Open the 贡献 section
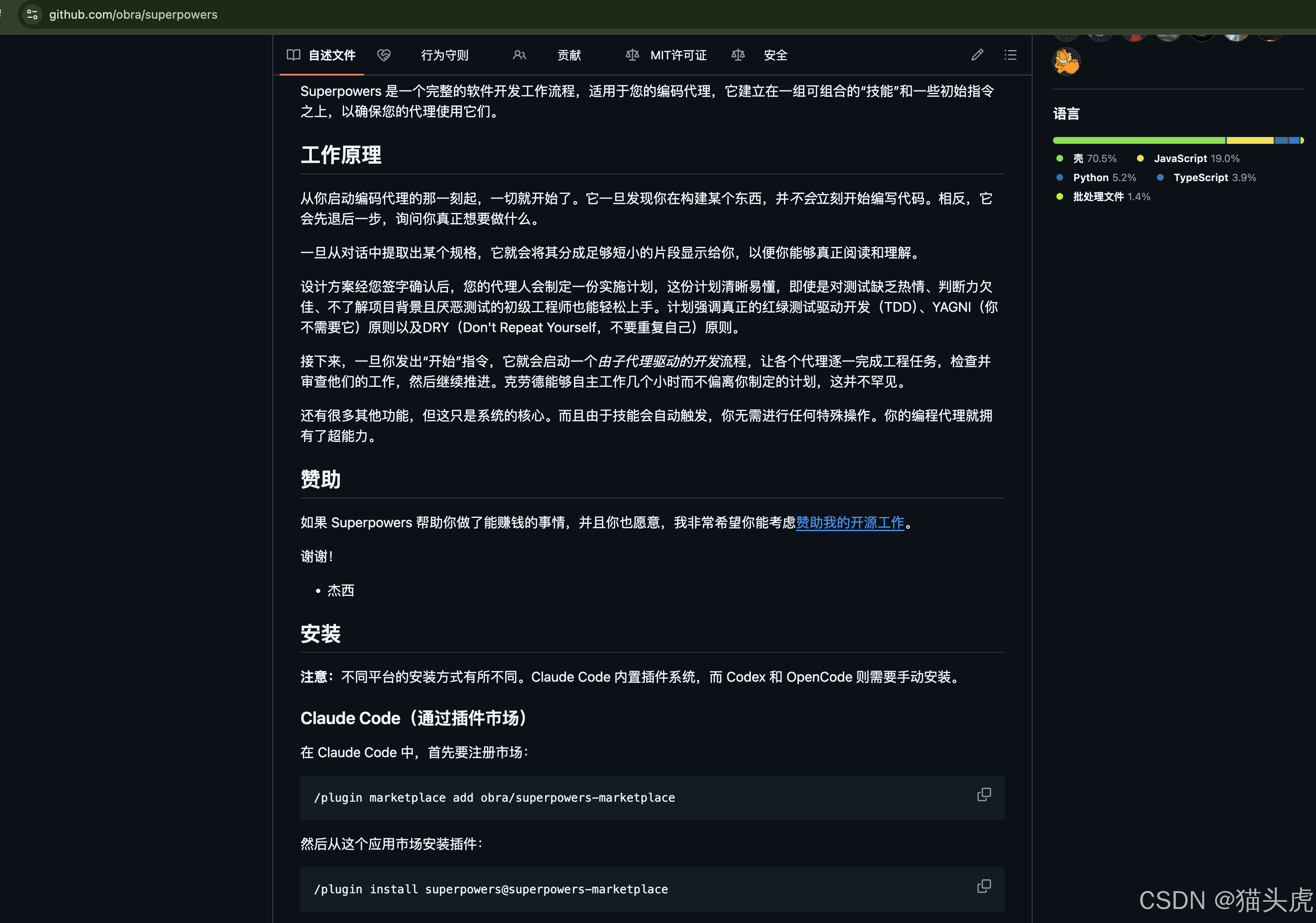 click(568, 55)
